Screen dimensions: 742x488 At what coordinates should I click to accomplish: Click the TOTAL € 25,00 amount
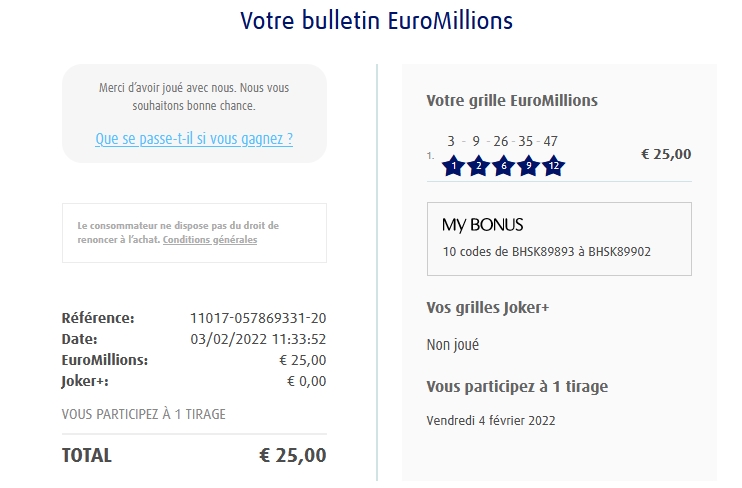(x=292, y=455)
